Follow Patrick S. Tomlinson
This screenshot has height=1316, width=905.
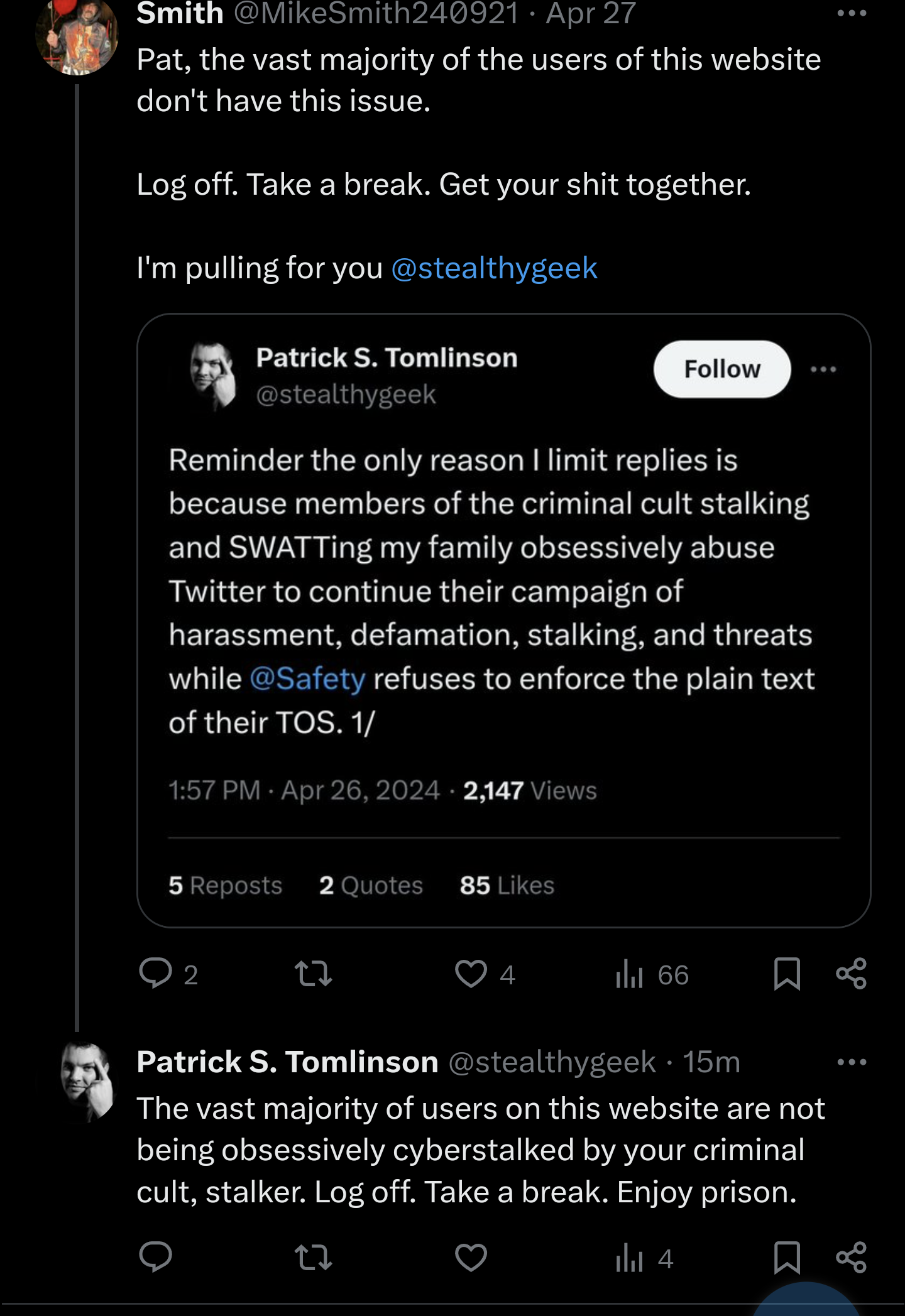click(x=721, y=369)
